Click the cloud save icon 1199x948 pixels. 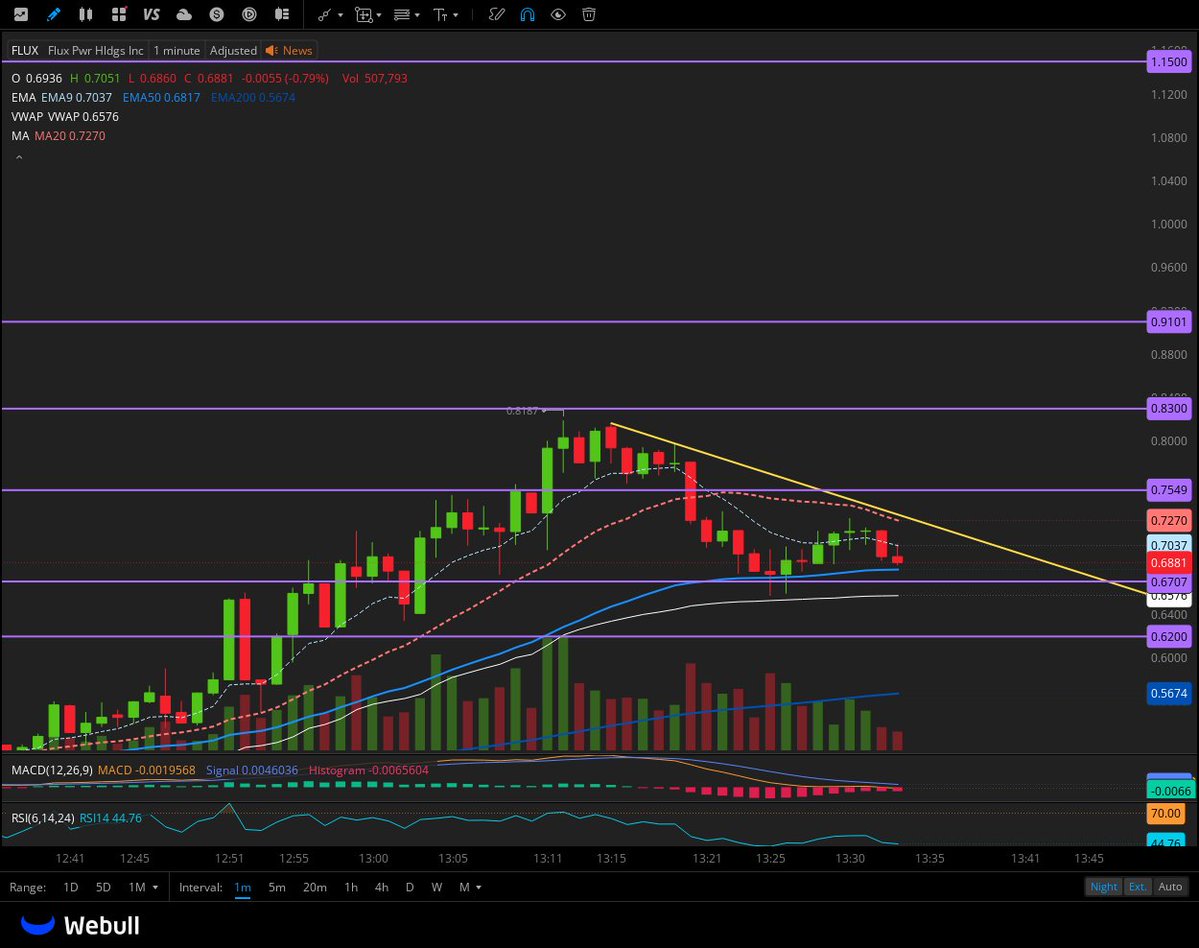(184, 15)
